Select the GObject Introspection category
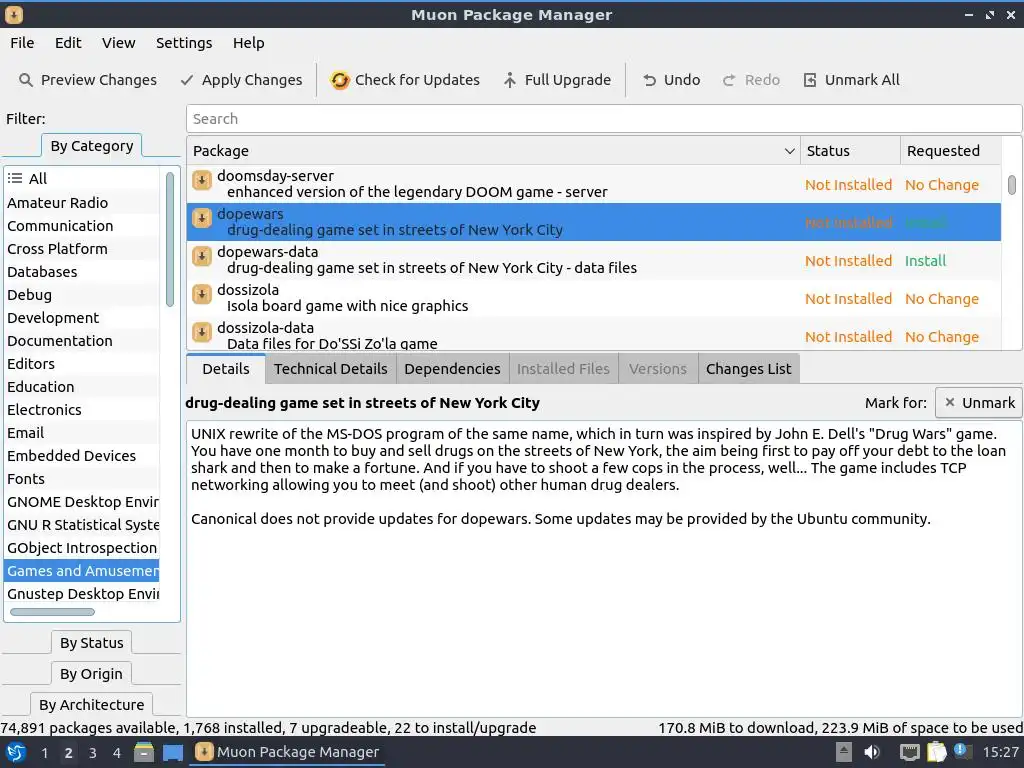Viewport: 1024px width, 768px height. point(82,548)
